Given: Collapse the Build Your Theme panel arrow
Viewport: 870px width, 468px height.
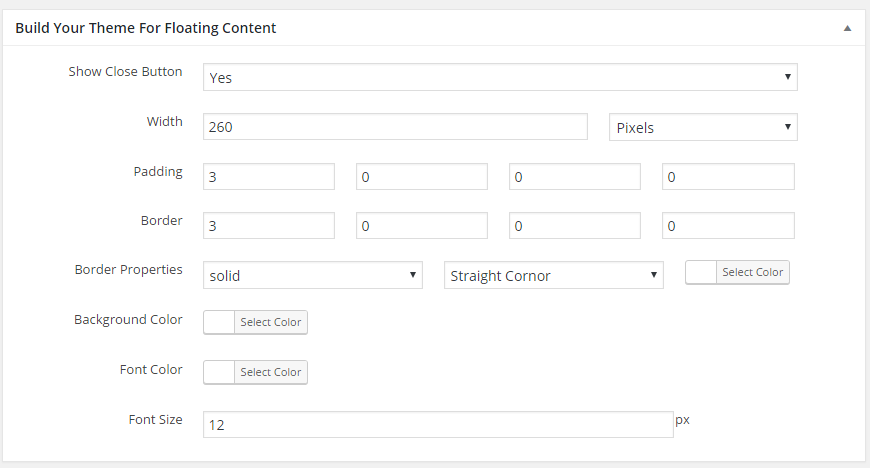Looking at the screenshot, I should click(x=847, y=28).
